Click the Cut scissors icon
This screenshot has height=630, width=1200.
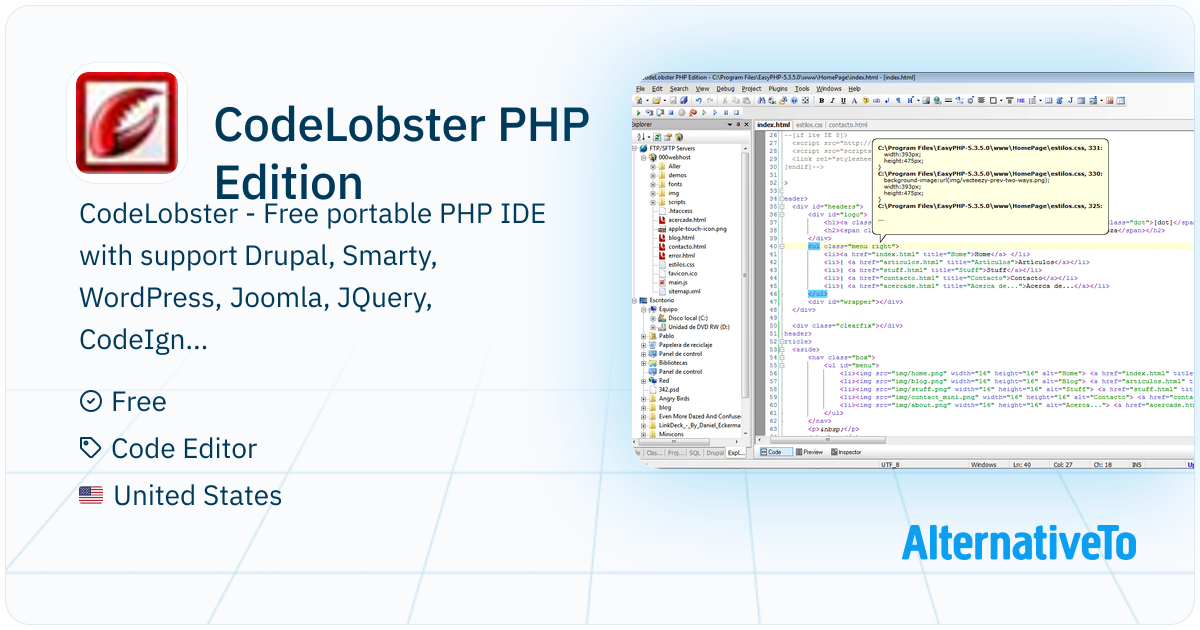725,100
